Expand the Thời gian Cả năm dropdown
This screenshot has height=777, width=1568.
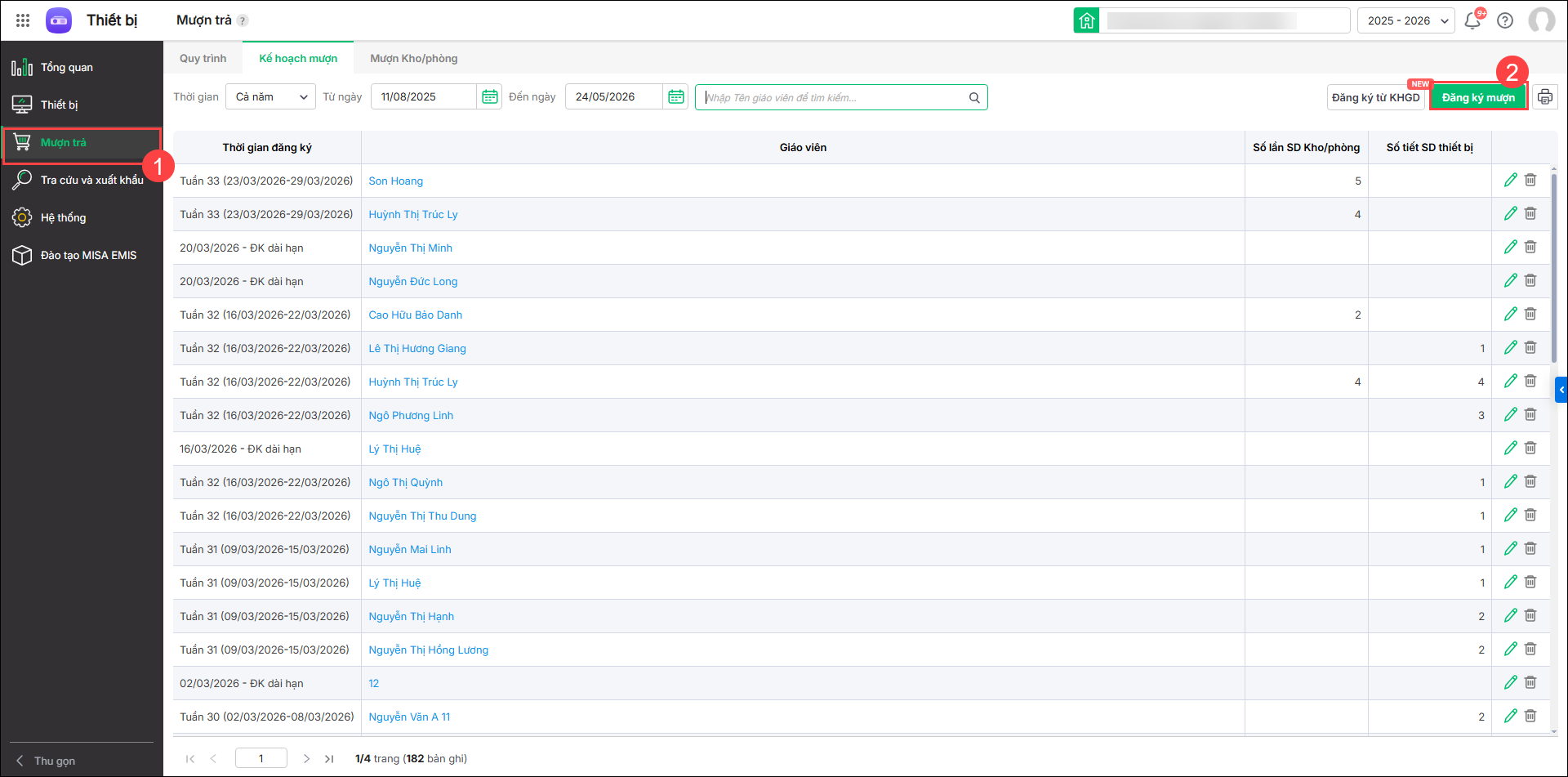tap(270, 97)
